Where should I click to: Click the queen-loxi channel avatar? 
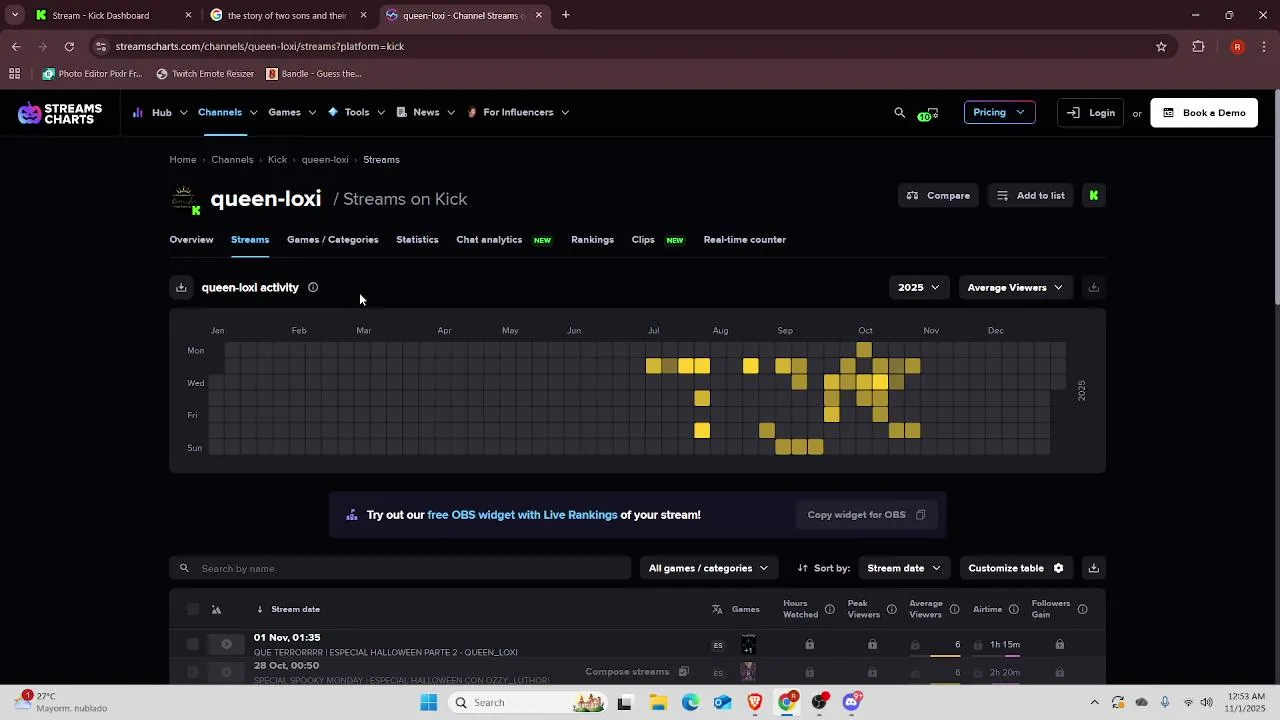point(184,199)
